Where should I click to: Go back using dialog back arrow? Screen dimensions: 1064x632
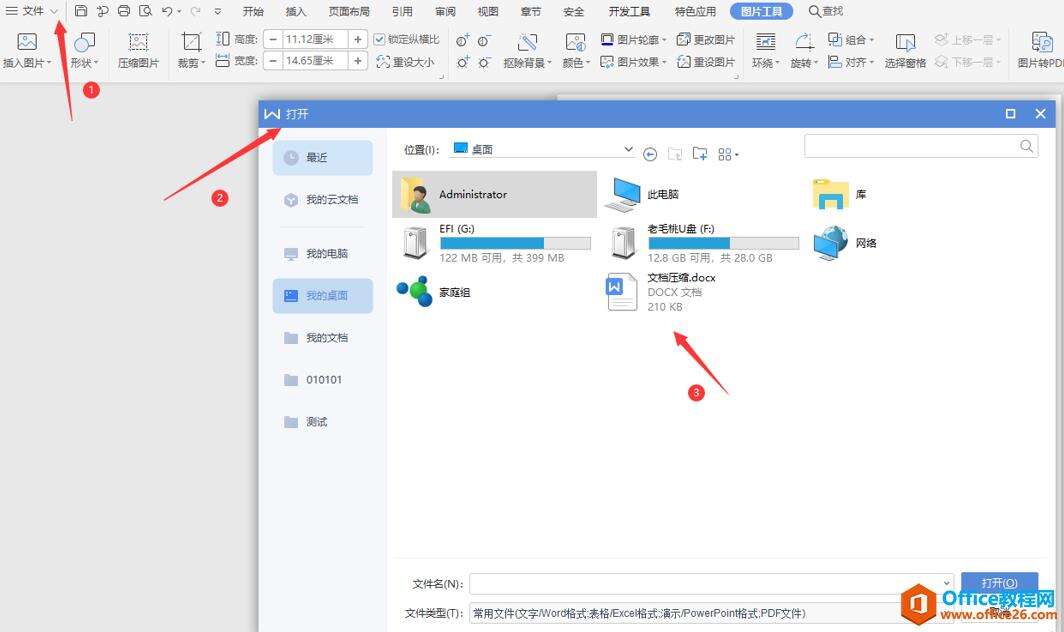650,155
